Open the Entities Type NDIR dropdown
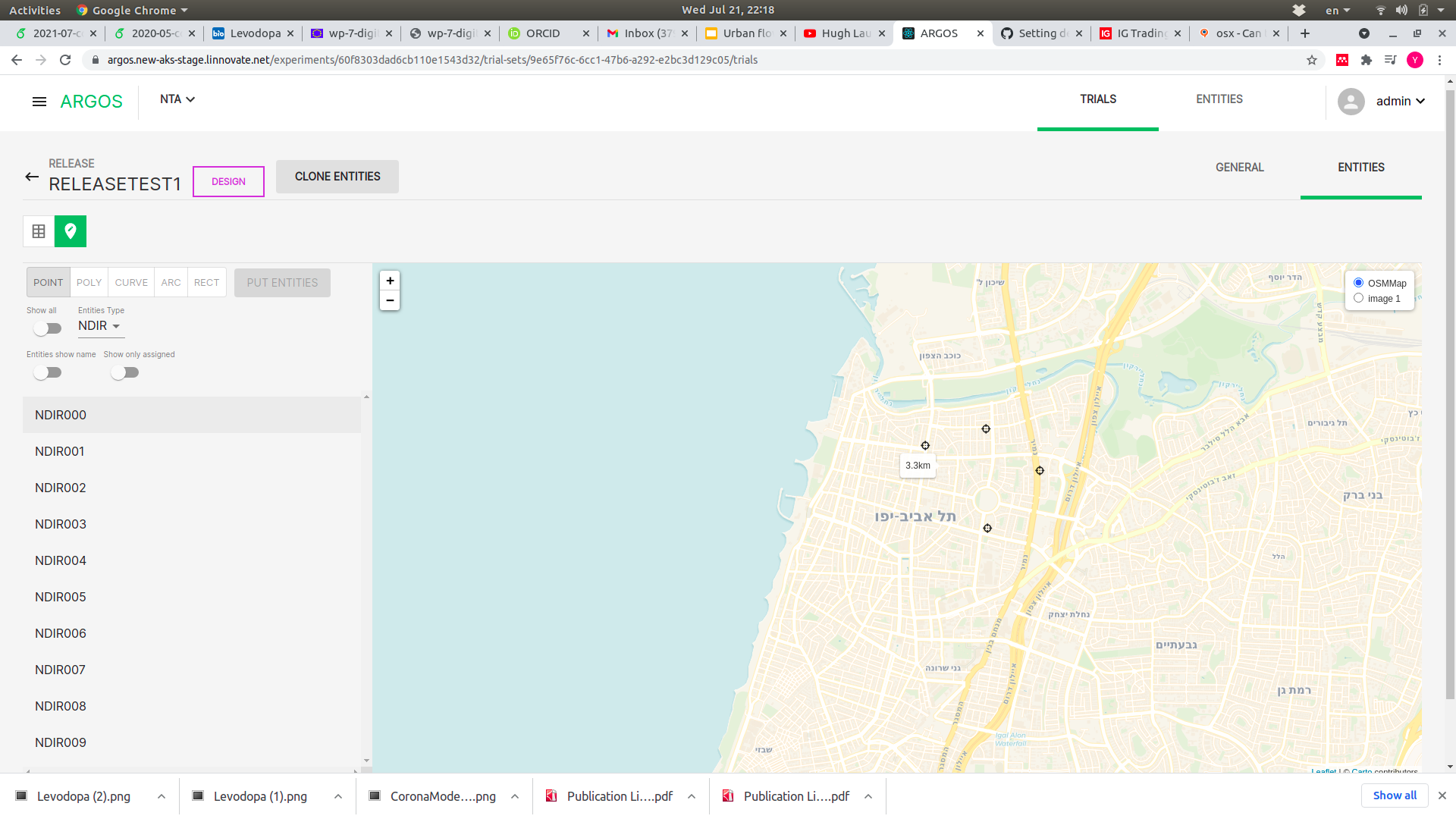This screenshot has width=1456, height=819. pos(99,326)
